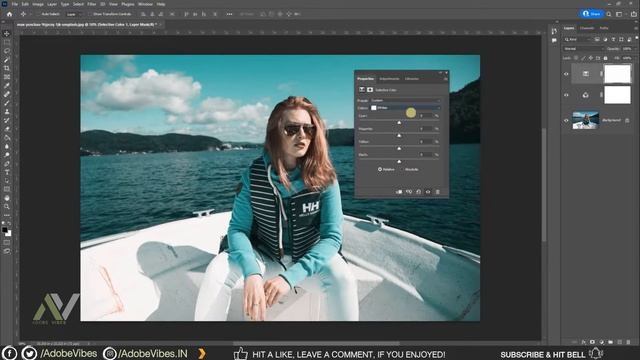Viewport: 640px width, 360px height.
Task: Switch to Adjustments tab in Properties panel
Action: click(389, 78)
